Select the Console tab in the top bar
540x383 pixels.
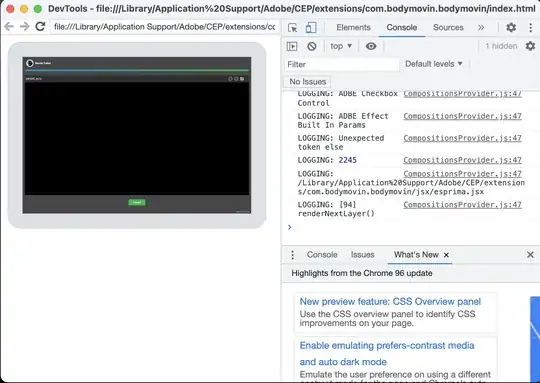click(402, 28)
